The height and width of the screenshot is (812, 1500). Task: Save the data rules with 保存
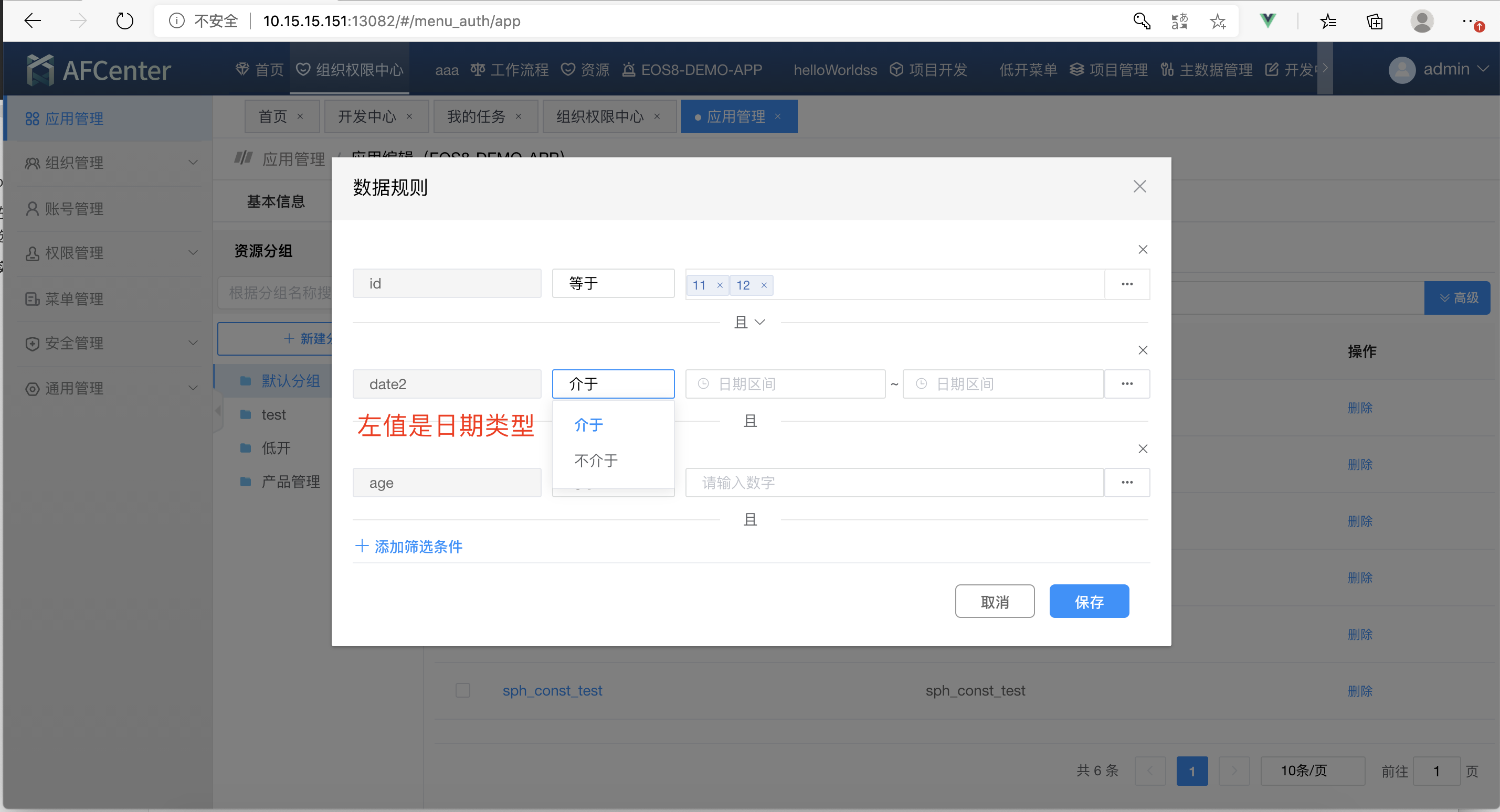pyautogui.click(x=1089, y=602)
